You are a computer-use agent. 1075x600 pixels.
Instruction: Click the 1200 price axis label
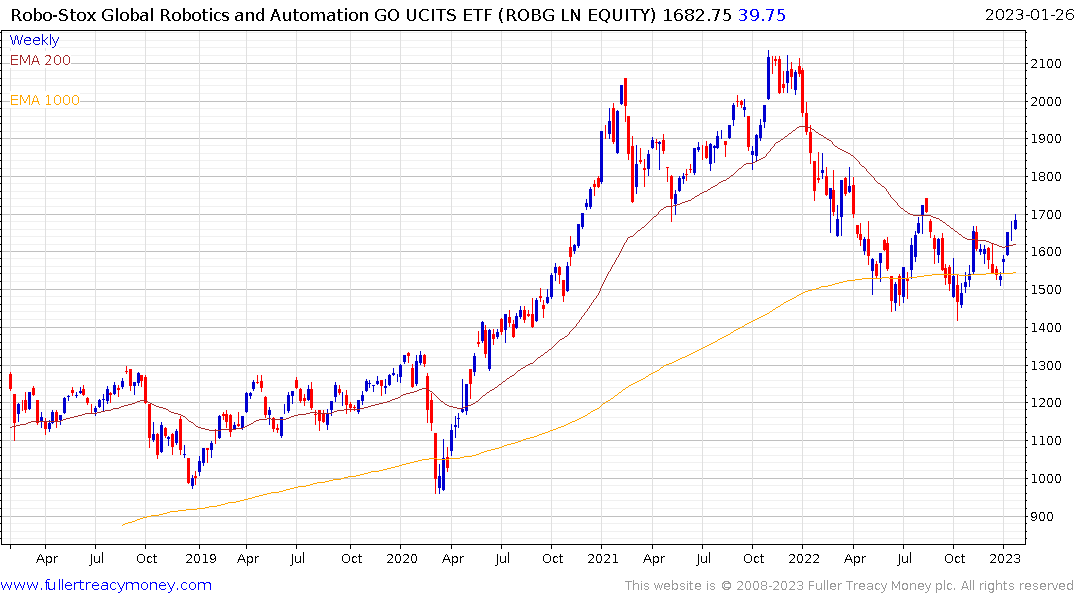pyautogui.click(x=1046, y=403)
